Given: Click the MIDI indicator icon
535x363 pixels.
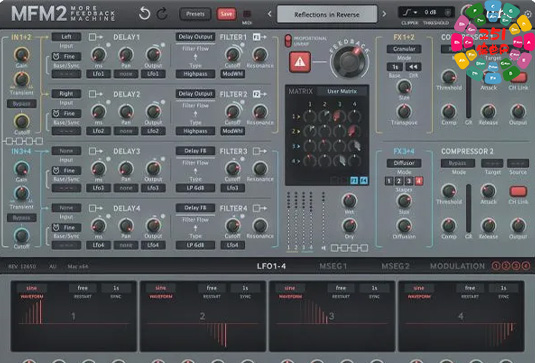Looking at the screenshot, I should [x=247, y=14].
